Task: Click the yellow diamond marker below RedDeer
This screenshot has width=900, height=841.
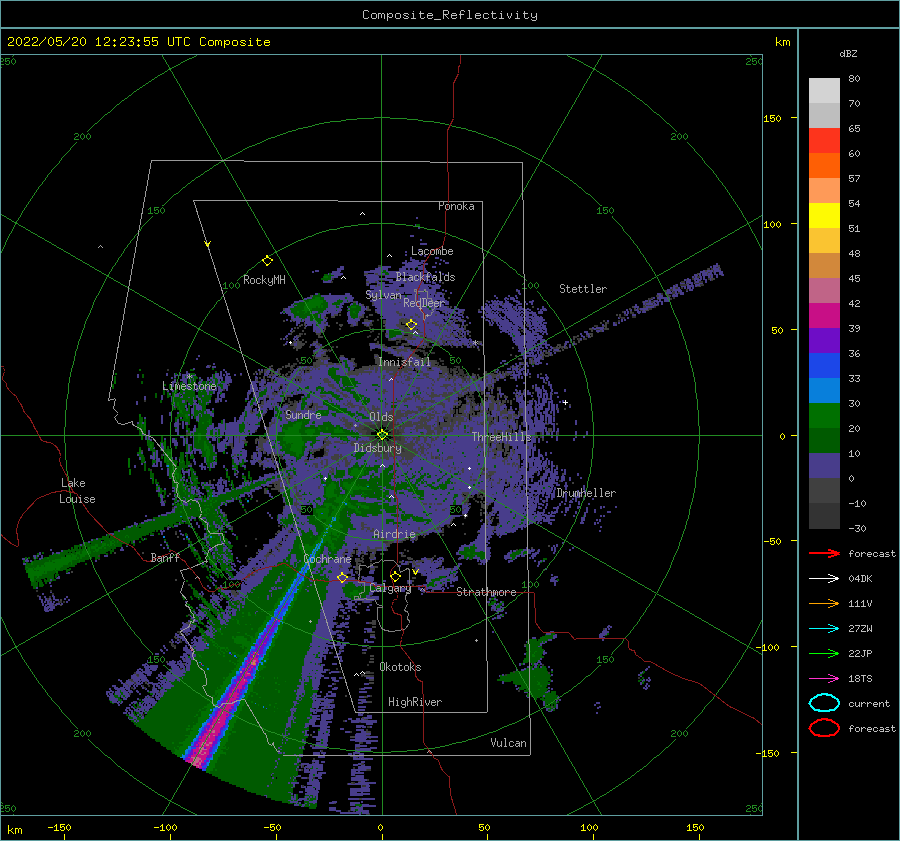Action: 411,325
